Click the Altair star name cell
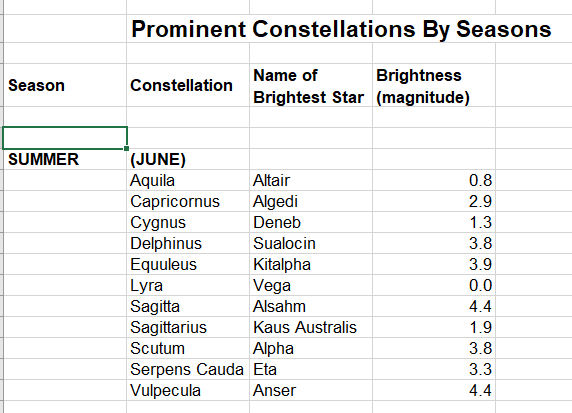 (x=311, y=180)
